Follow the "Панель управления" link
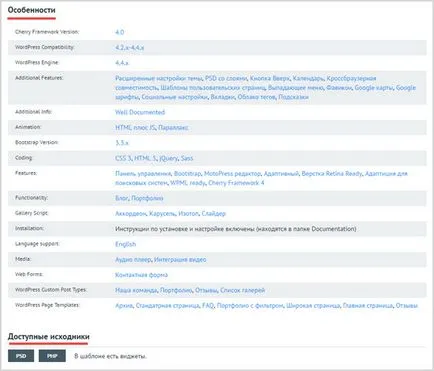This screenshot has height=371, width=434. pyautogui.click(x=143, y=174)
